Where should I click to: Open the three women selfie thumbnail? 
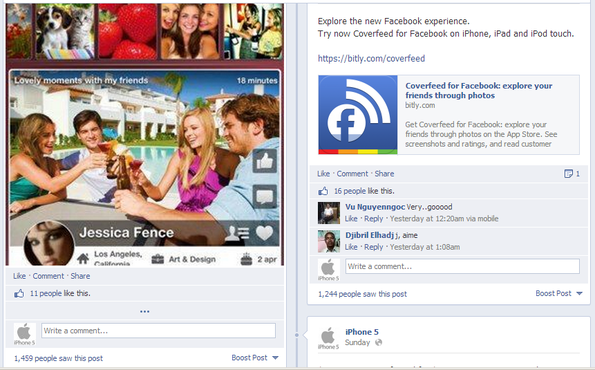(190, 31)
